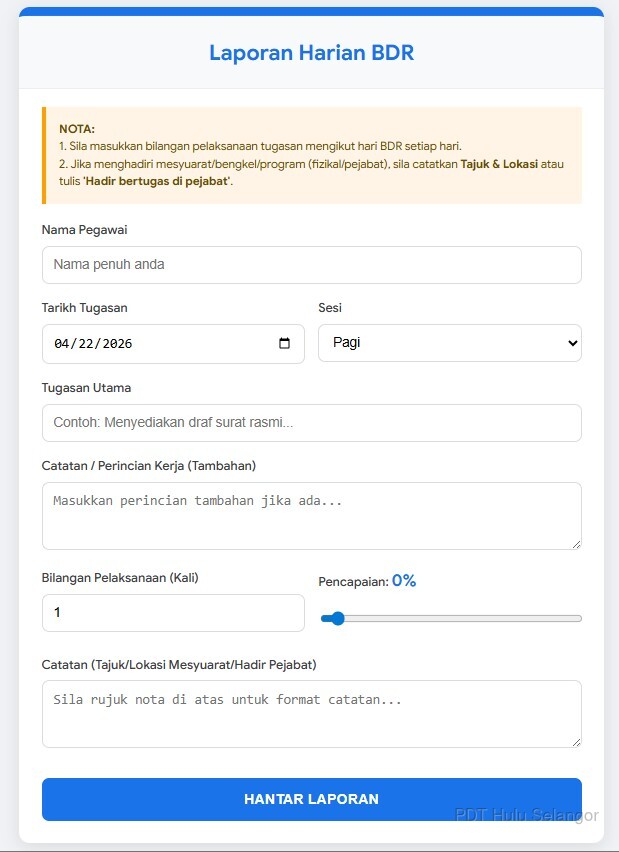Viewport: 619px width, 852px height.
Task: Click the middle of the Pencapaian slider track
Action: (x=451, y=619)
